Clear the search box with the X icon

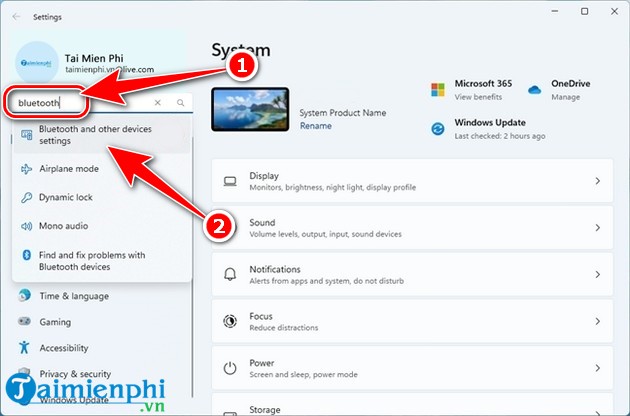click(x=158, y=103)
